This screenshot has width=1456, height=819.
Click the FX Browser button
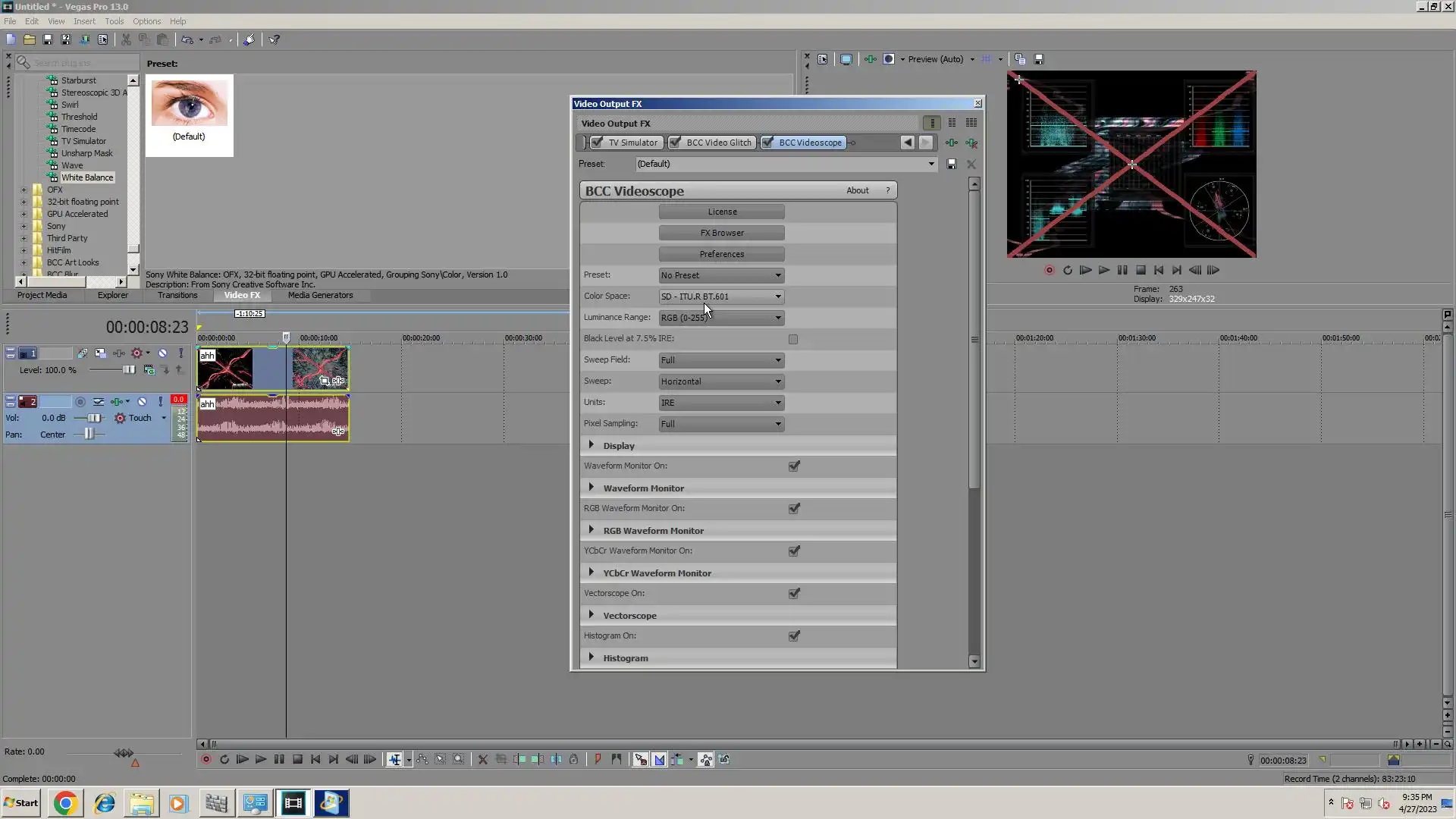click(721, 233)
